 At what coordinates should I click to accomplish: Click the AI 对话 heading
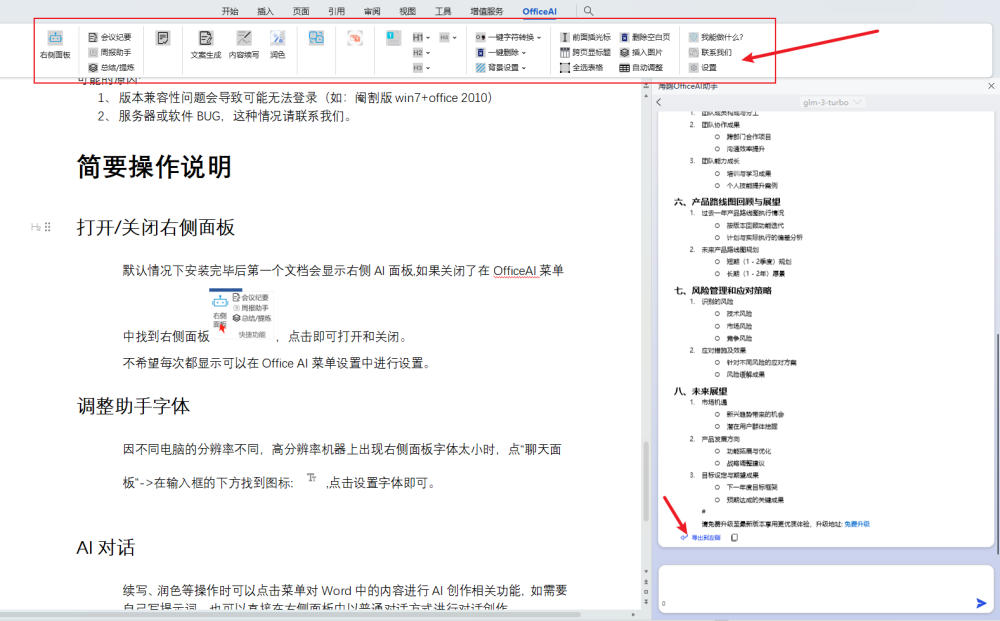105,548
